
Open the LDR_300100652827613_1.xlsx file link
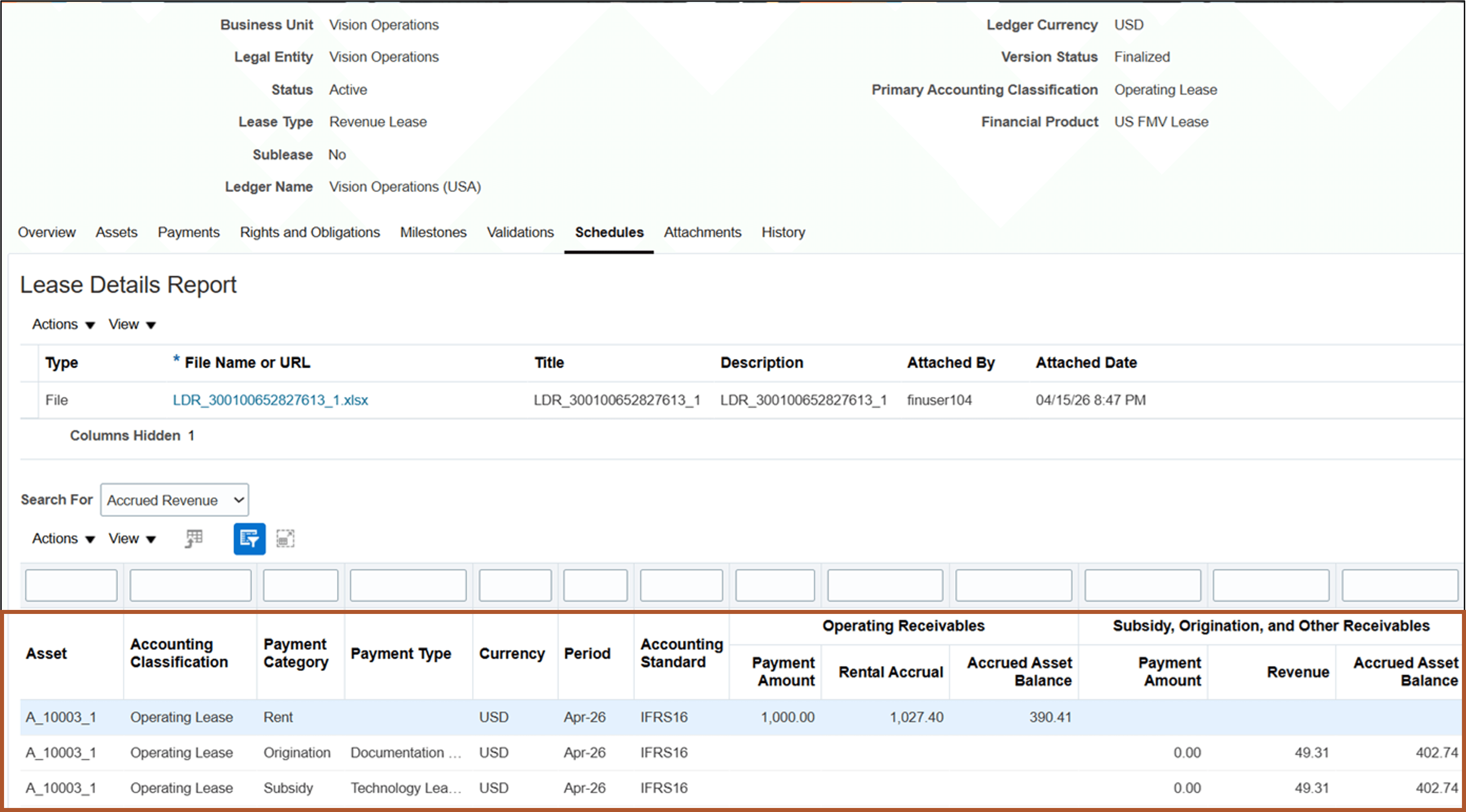coord(270,400)
